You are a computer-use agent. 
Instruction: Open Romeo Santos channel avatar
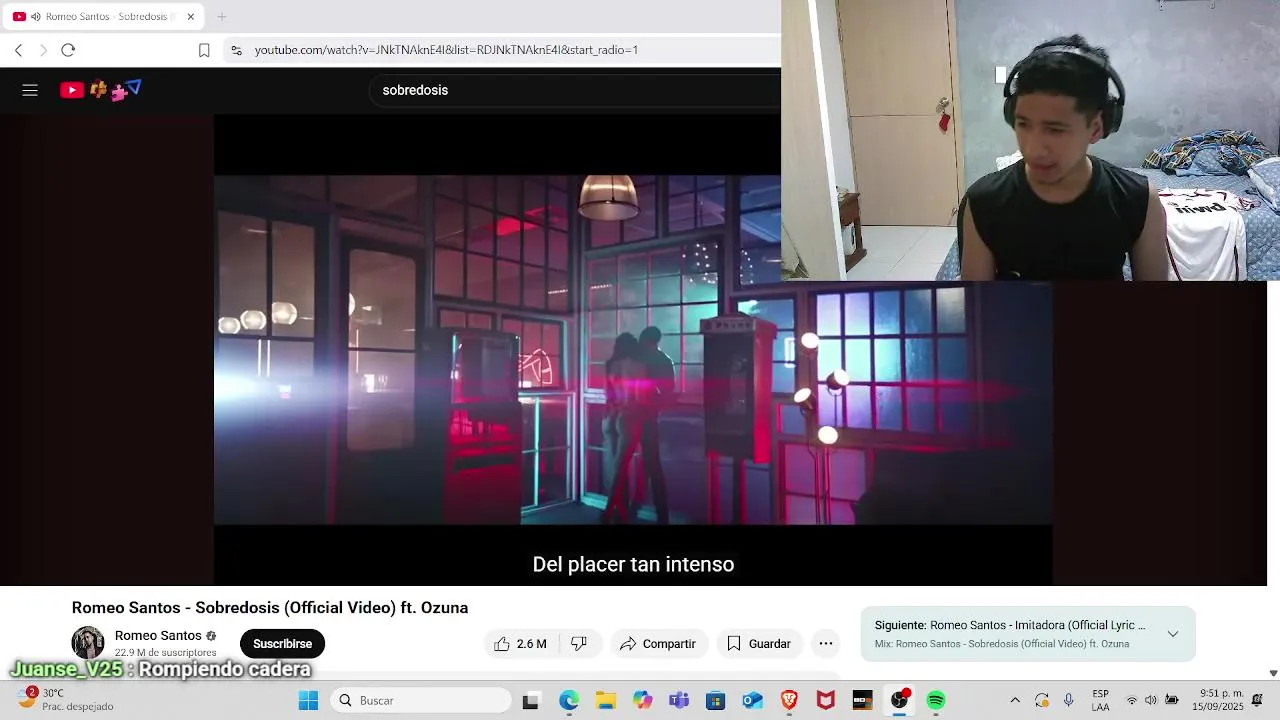pyautogui.click(x=88, y=643)
